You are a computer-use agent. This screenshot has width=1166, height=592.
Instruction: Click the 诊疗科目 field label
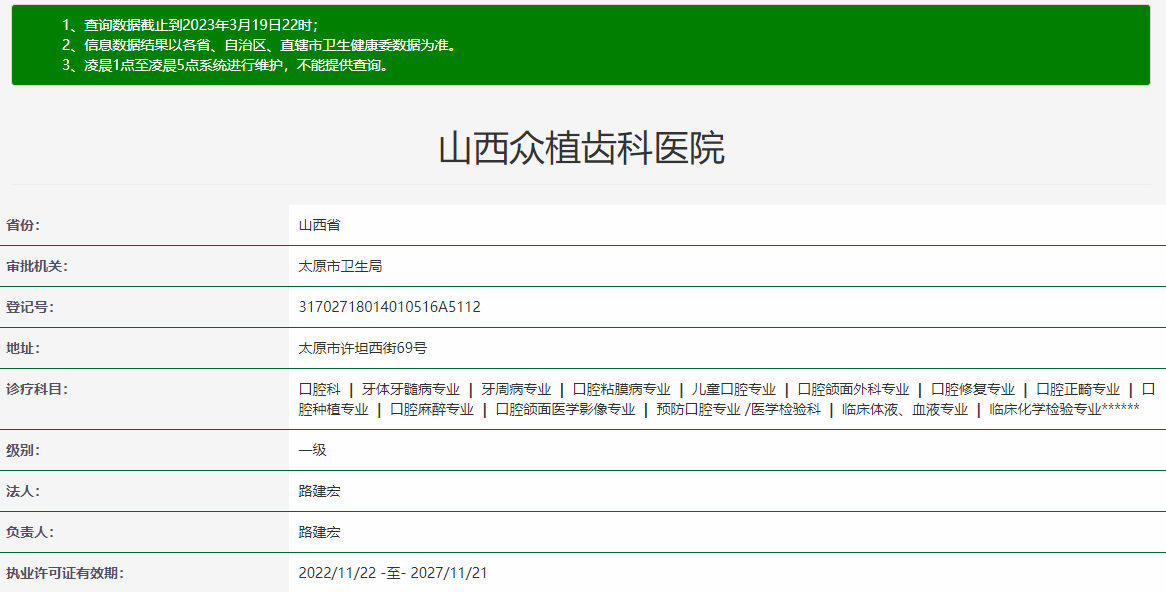pos(37,389)
